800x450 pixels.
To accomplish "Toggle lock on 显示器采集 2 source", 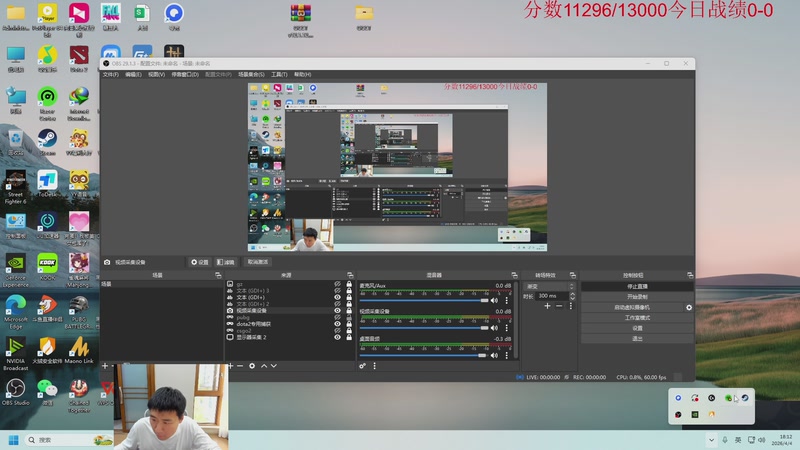I will (349, 337).
